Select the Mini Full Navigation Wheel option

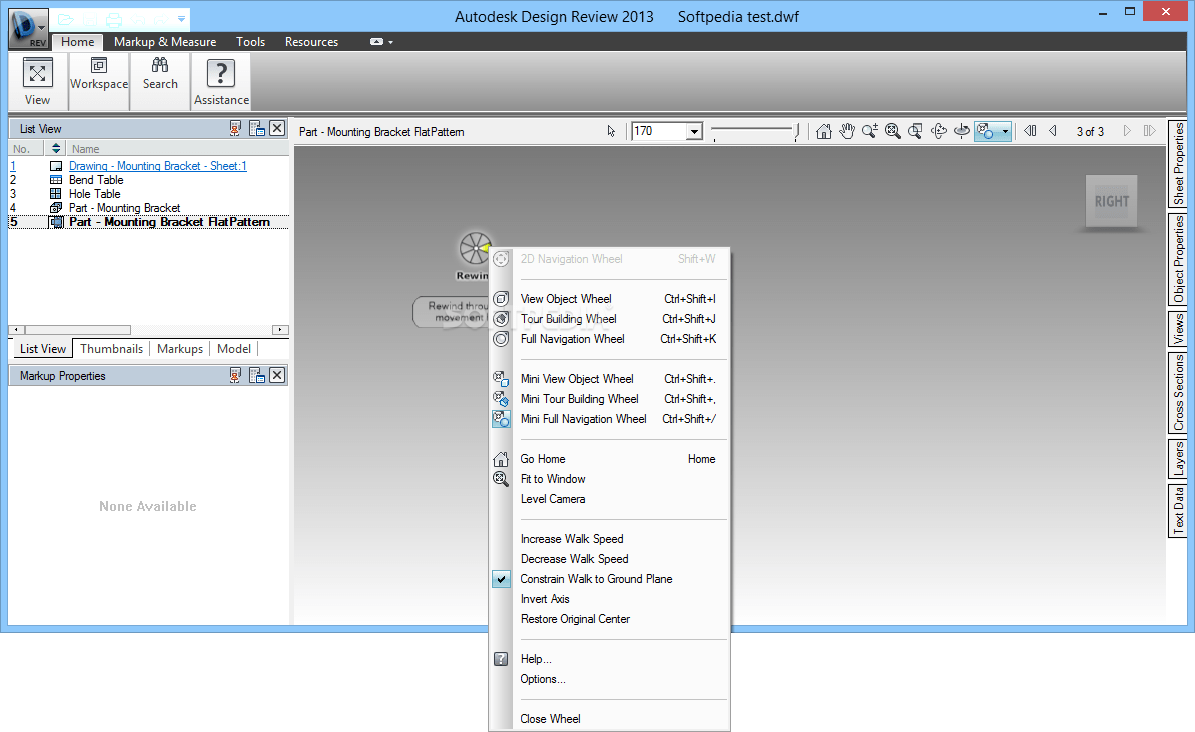[584, 419]
